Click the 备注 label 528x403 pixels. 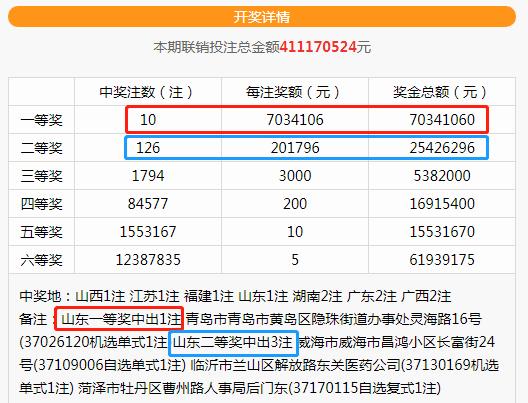(33, 319)
